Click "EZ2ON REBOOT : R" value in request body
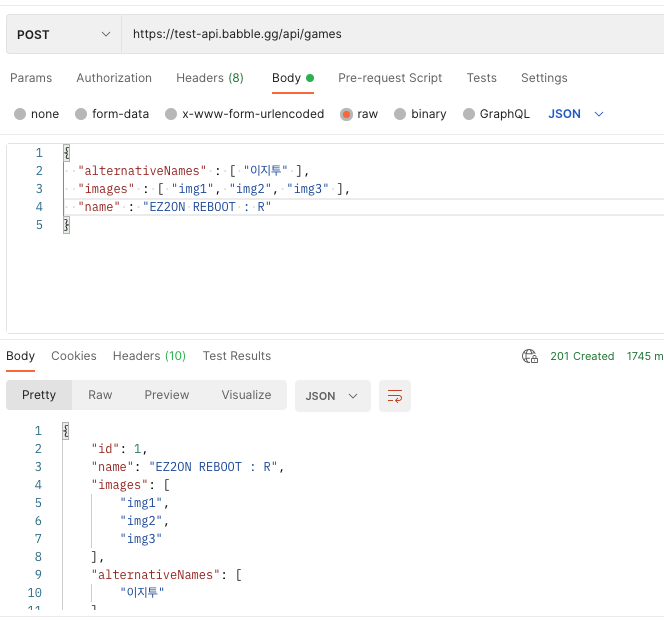 [207, 207]
